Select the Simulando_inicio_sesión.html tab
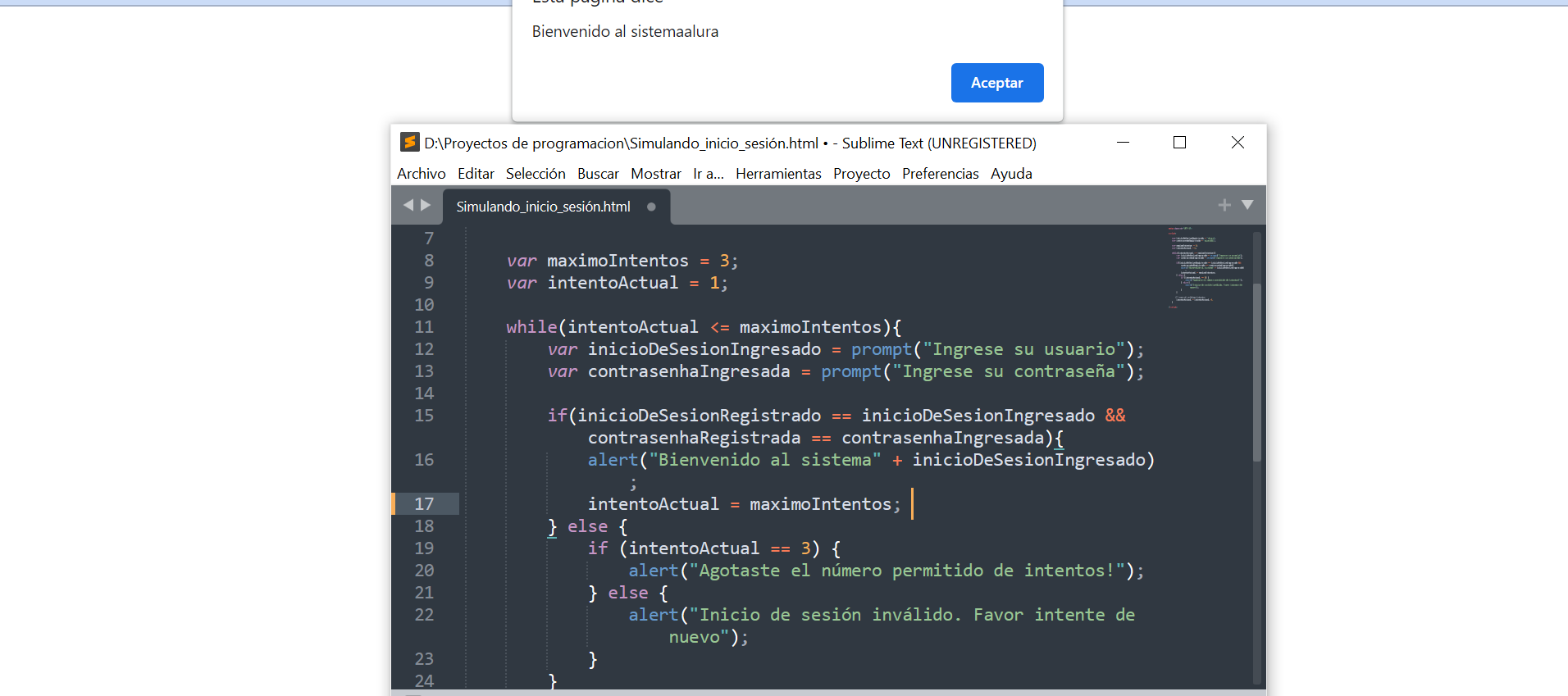1568x696 pixels. pyautogui.click(x=557, y=207)
